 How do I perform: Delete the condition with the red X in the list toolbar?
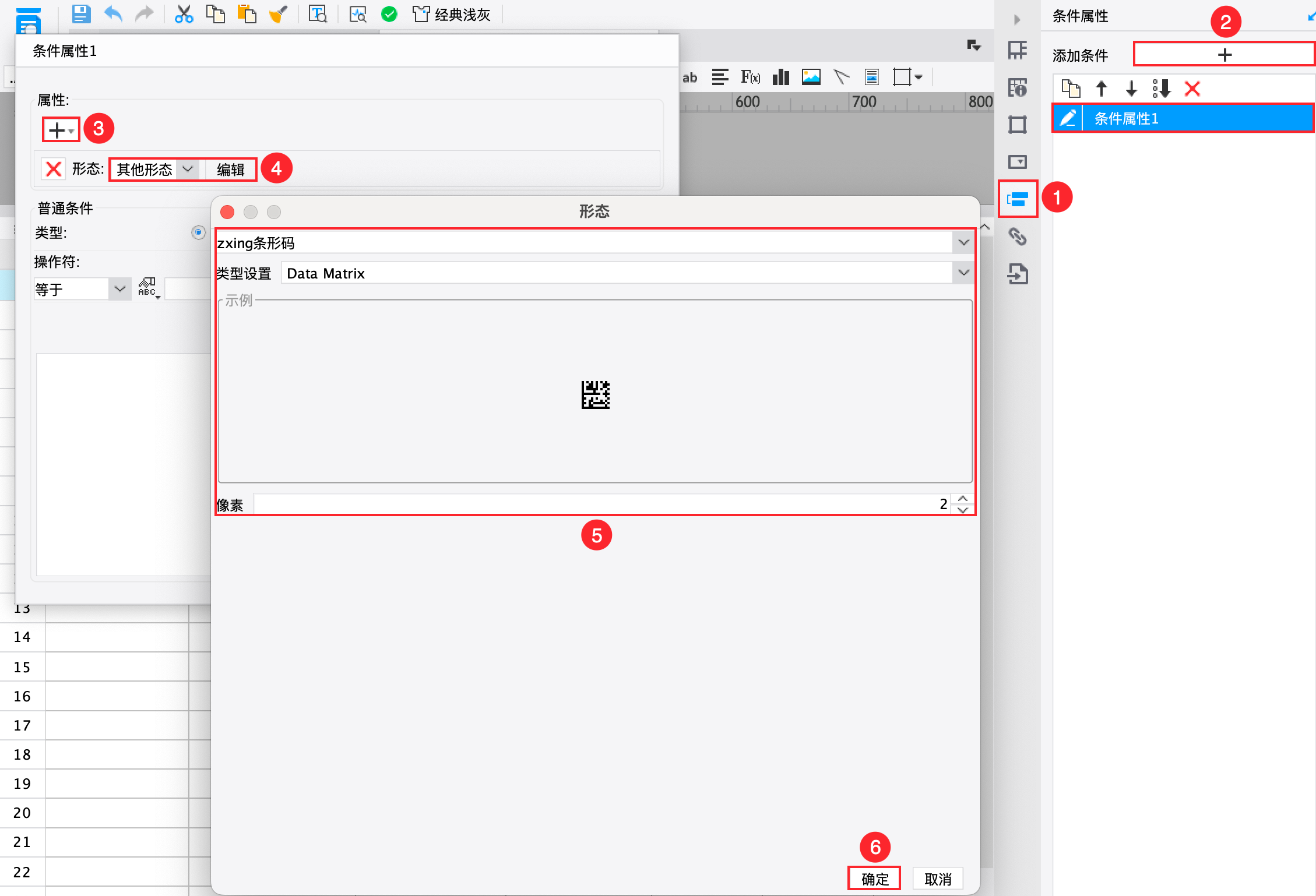tap(1192, 89)
